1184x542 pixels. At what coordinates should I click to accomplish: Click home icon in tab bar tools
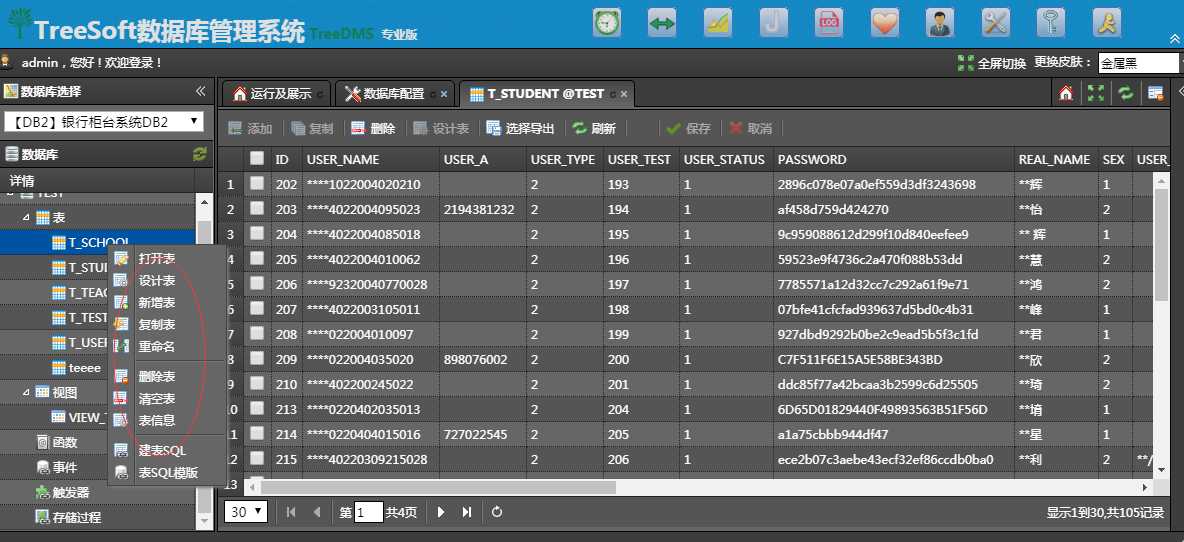[x=1066, y=93]
